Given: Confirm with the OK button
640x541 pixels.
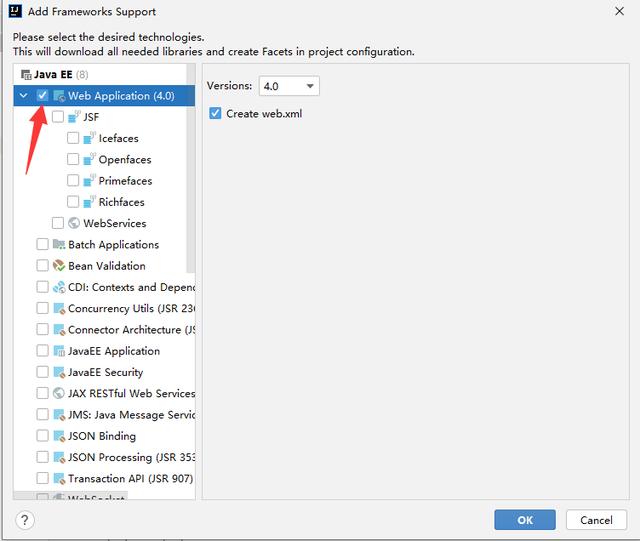Looking at the screenshot, I should tap(524, 520).
